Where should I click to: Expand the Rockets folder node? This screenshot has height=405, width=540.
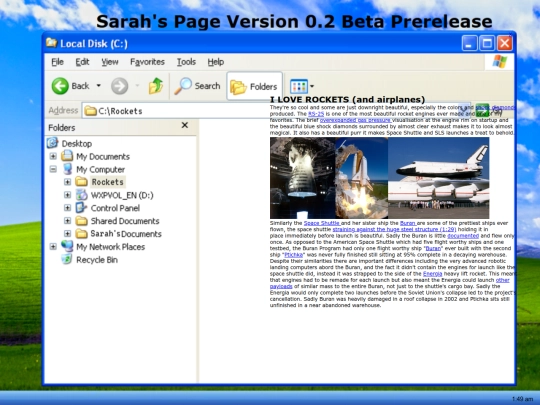[x=68, y=182]
